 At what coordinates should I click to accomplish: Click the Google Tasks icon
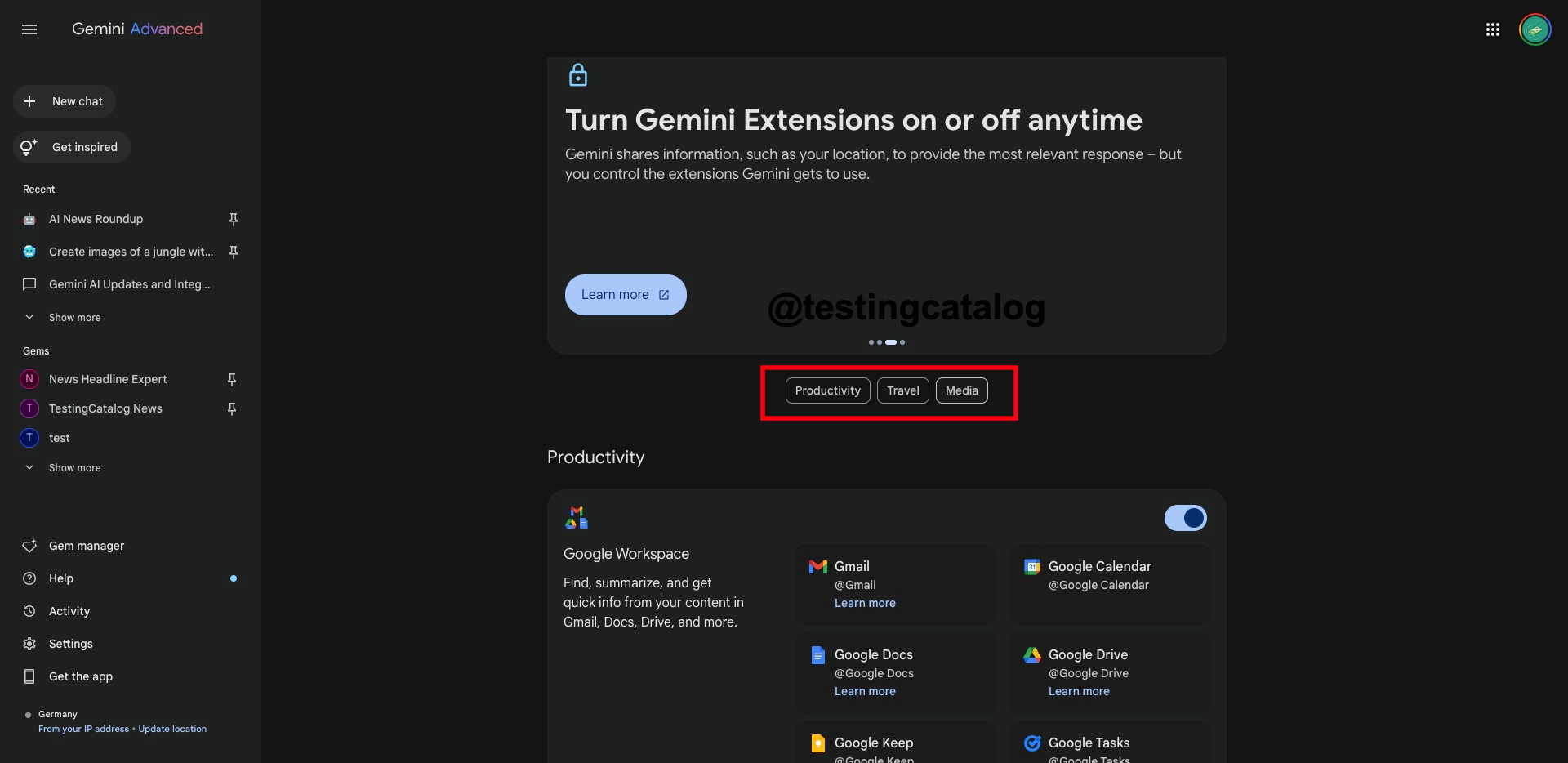(1032, 743)
